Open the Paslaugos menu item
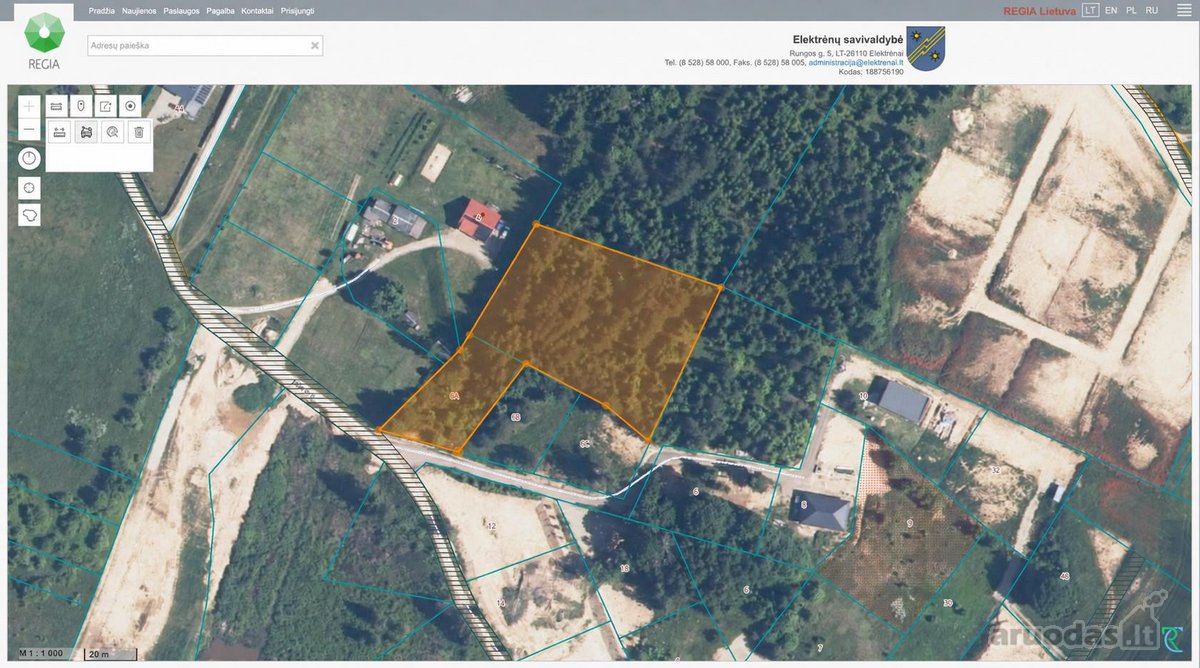This screenshot has width=1200, height=668. [182, 10]
